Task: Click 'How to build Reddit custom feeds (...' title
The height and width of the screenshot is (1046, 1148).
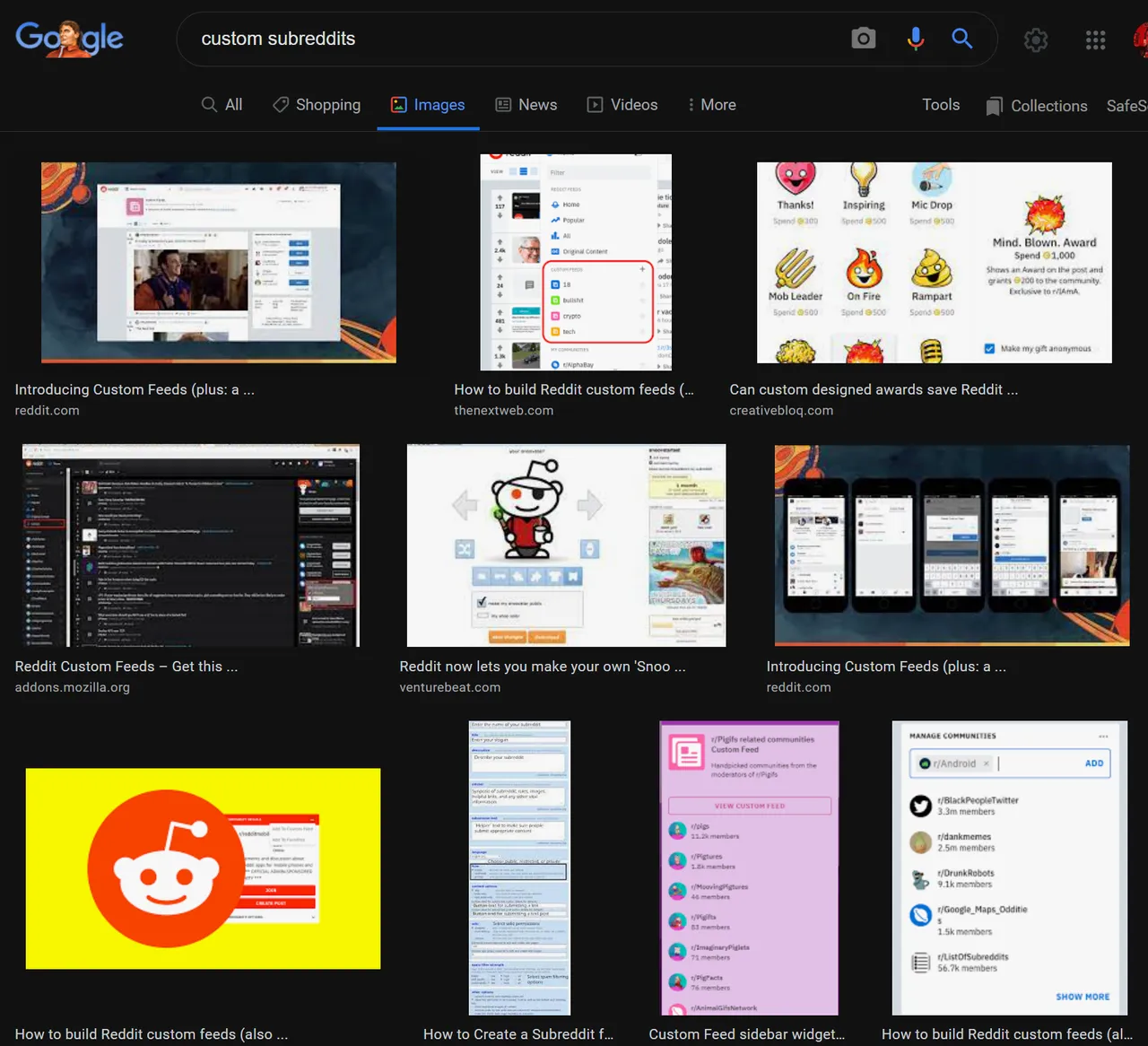Action: click(x=574, y=389)
